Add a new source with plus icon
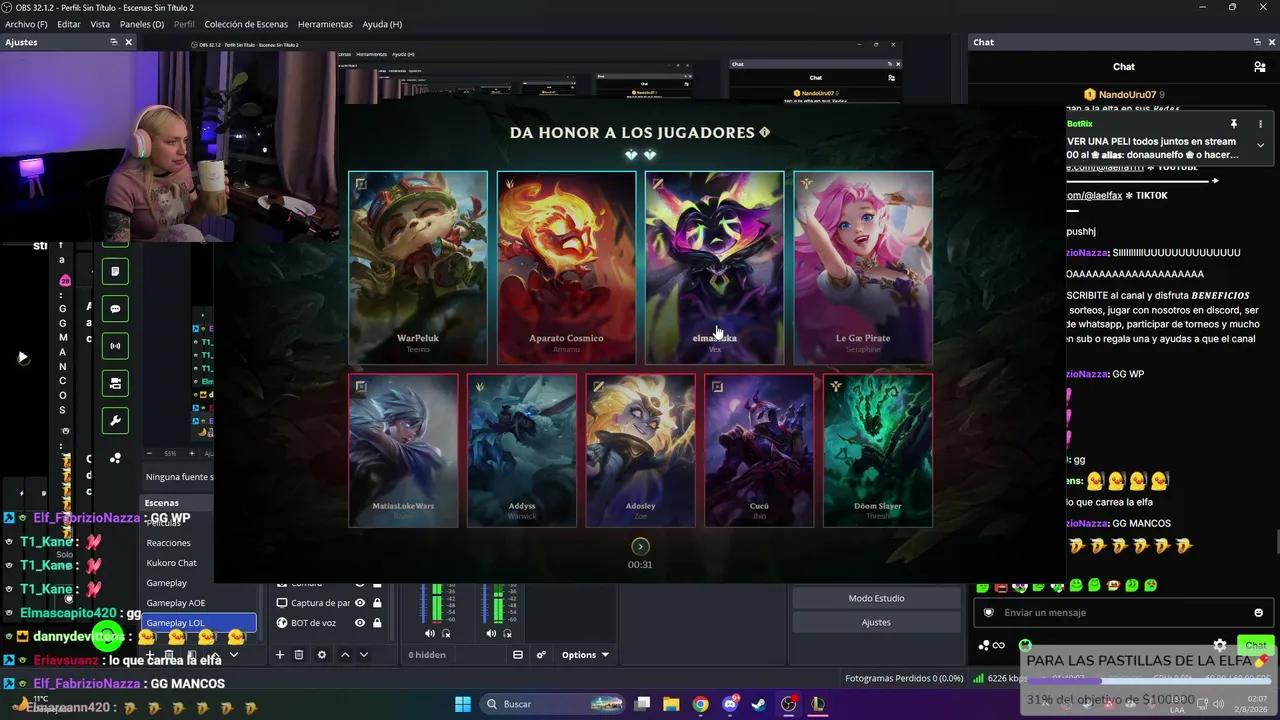This screenshot has width=1280, height=720. click(280, 655)
